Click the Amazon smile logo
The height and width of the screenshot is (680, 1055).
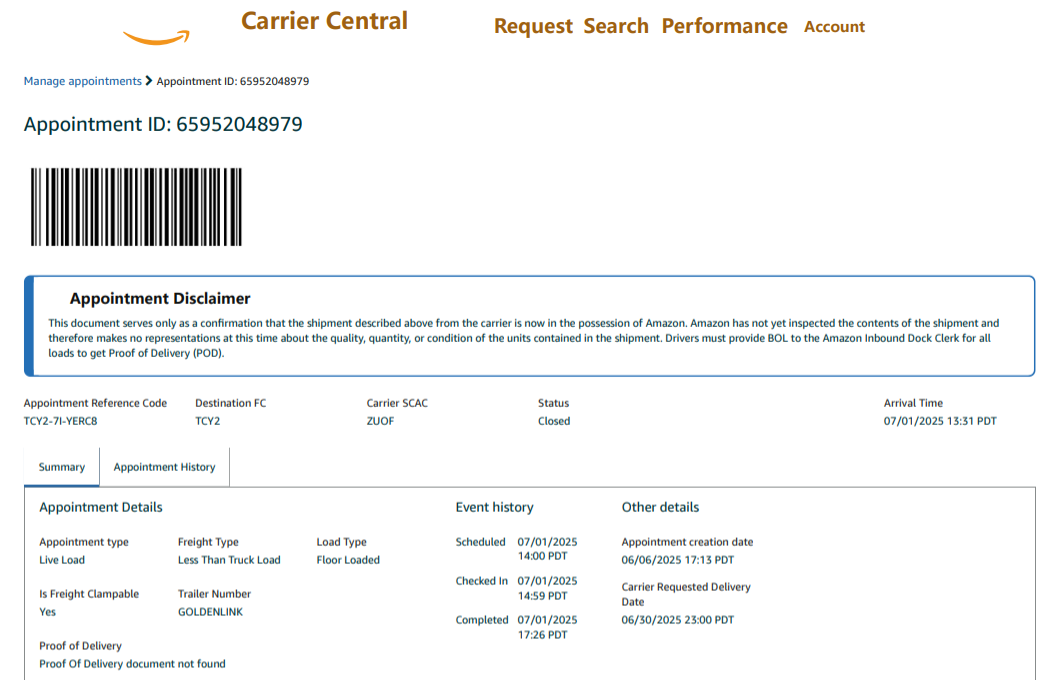156,38
